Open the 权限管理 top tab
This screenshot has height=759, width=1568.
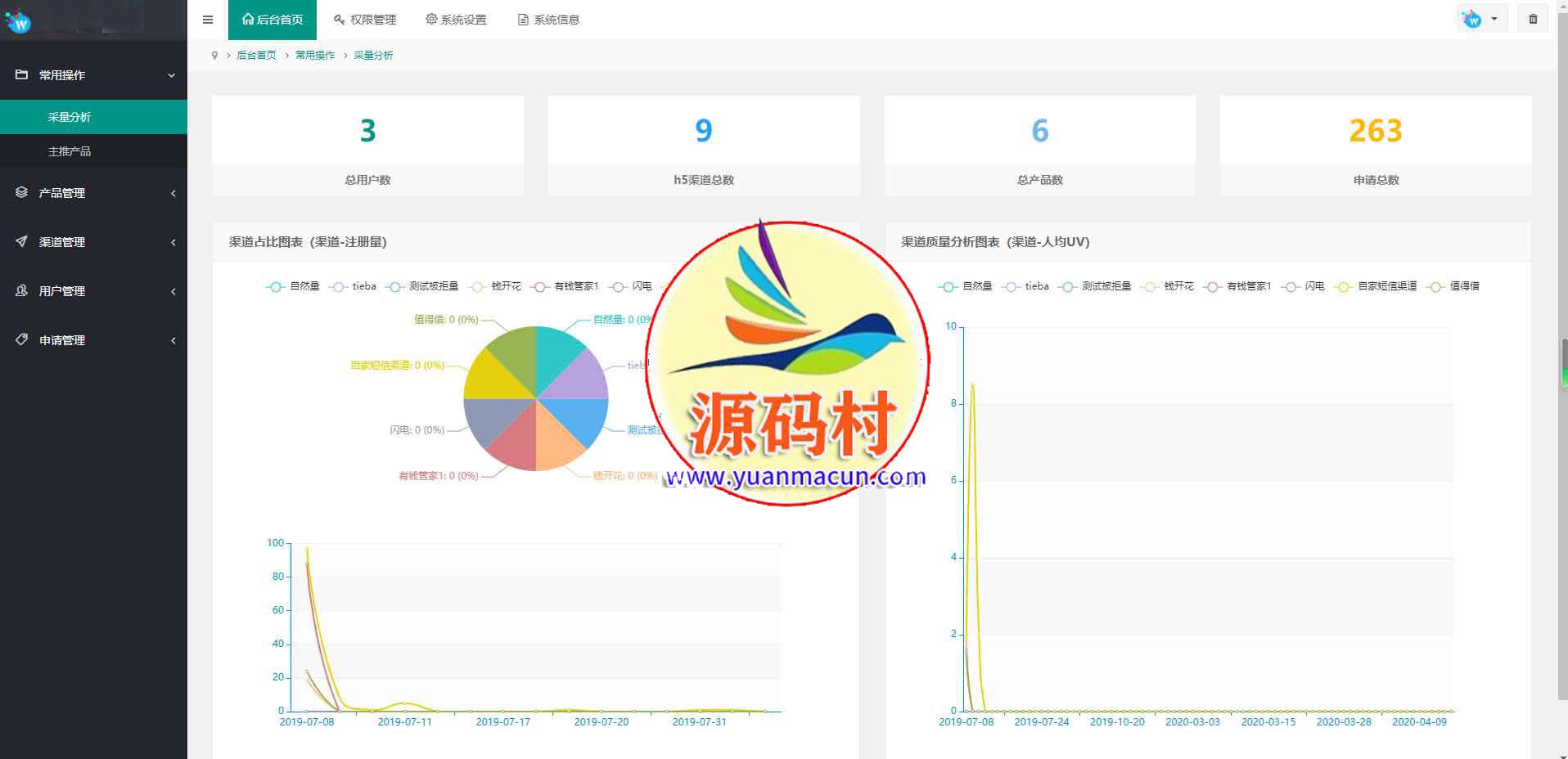pos(365,20)
